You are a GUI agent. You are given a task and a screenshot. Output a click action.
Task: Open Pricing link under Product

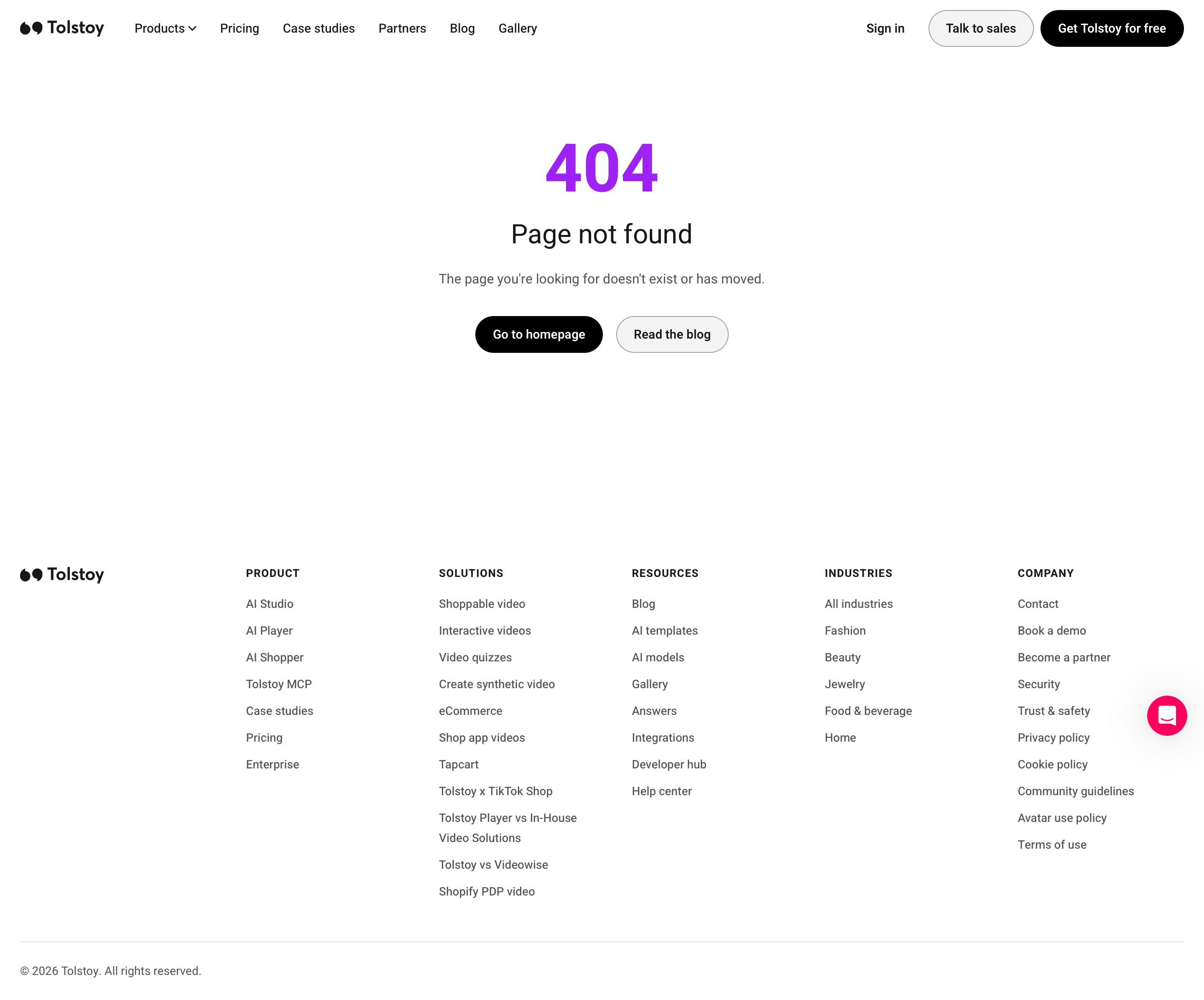[264, 737]
